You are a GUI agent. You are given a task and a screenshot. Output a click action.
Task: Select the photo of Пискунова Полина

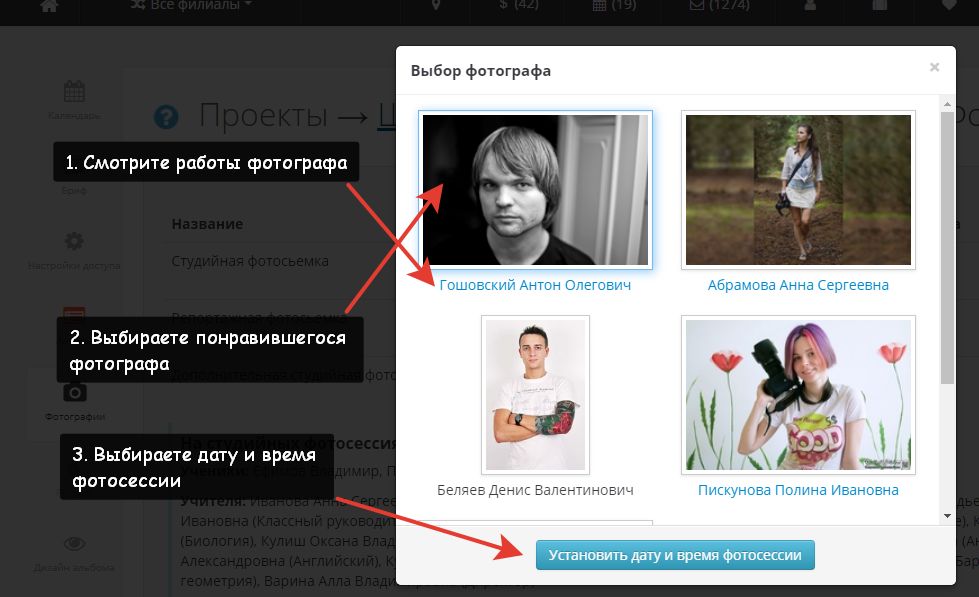(798, 395)
